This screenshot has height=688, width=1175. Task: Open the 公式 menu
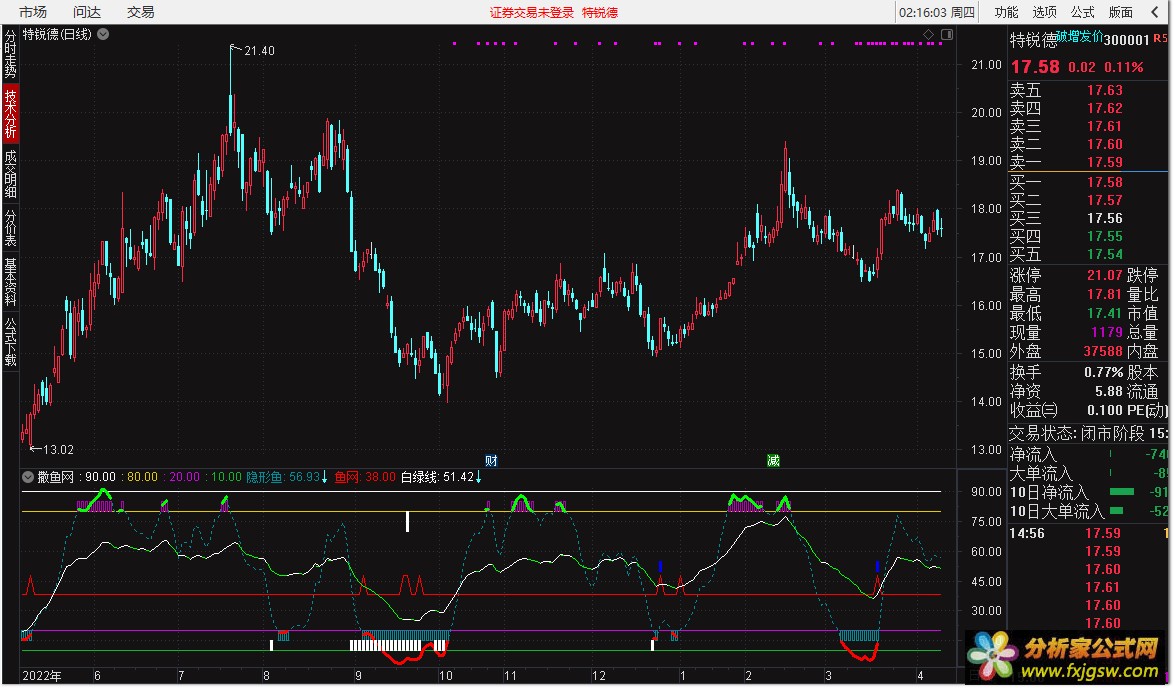1082,12
